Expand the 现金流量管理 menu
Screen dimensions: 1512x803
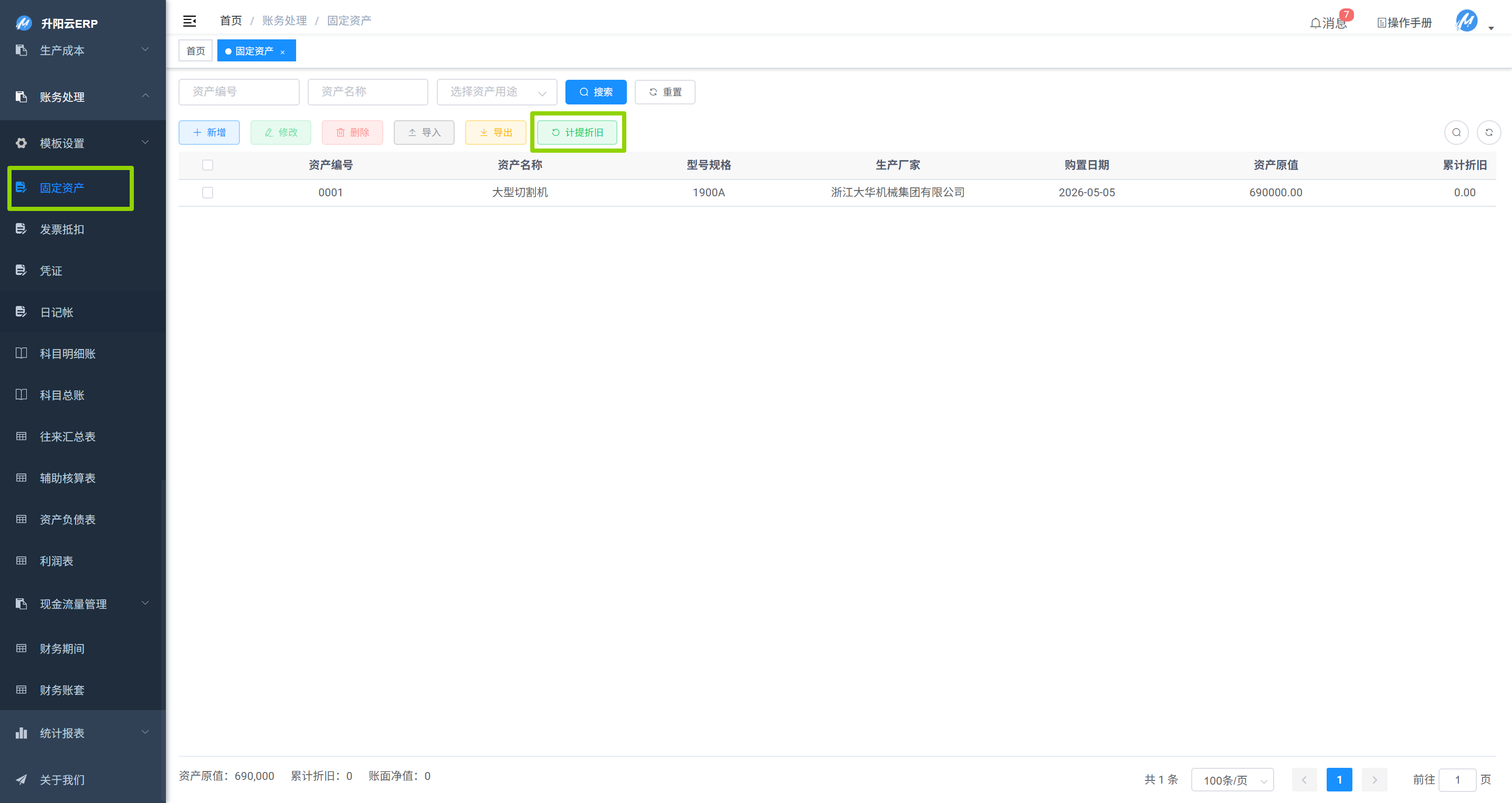[x=83, y=604]
